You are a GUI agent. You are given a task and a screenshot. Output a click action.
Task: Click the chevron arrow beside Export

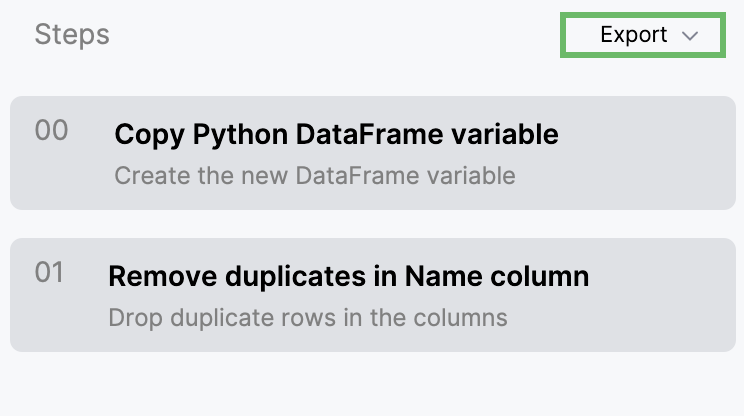(x=689, y=36)
